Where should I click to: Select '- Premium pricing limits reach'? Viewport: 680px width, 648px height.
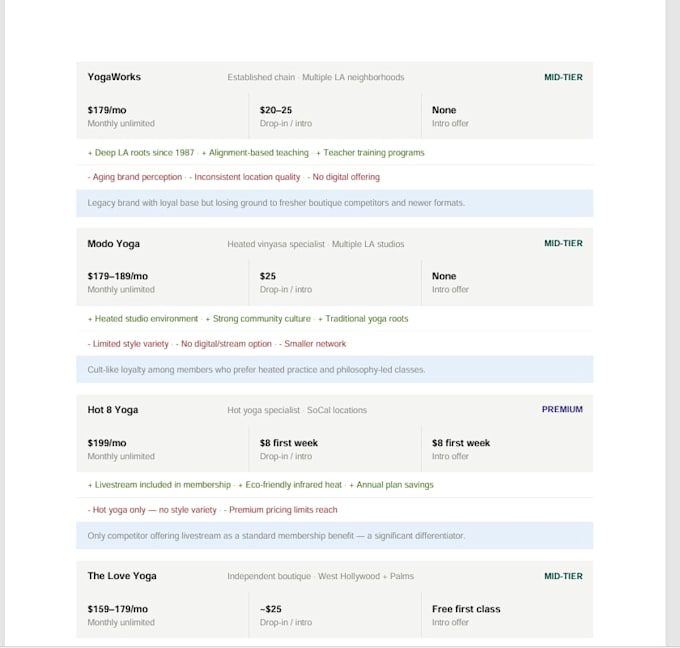281,510
